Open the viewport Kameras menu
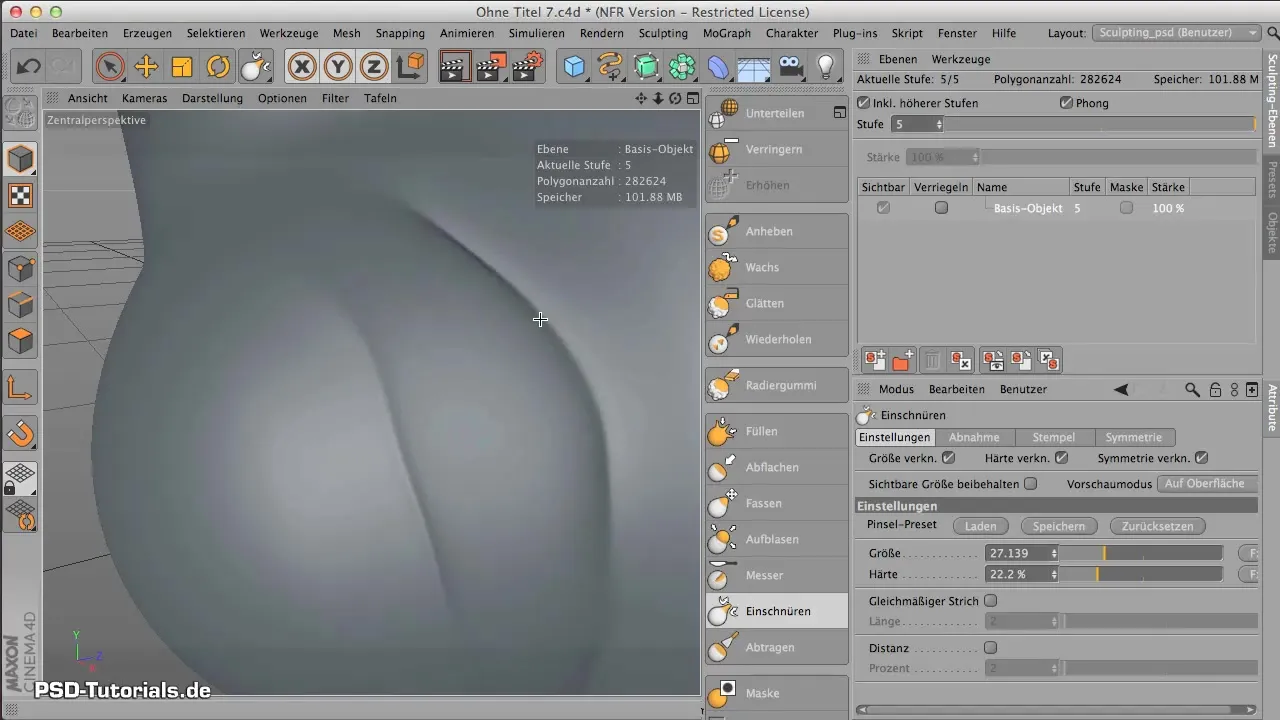The width and height of the screenshot is (1280, 720). (144, 98)
